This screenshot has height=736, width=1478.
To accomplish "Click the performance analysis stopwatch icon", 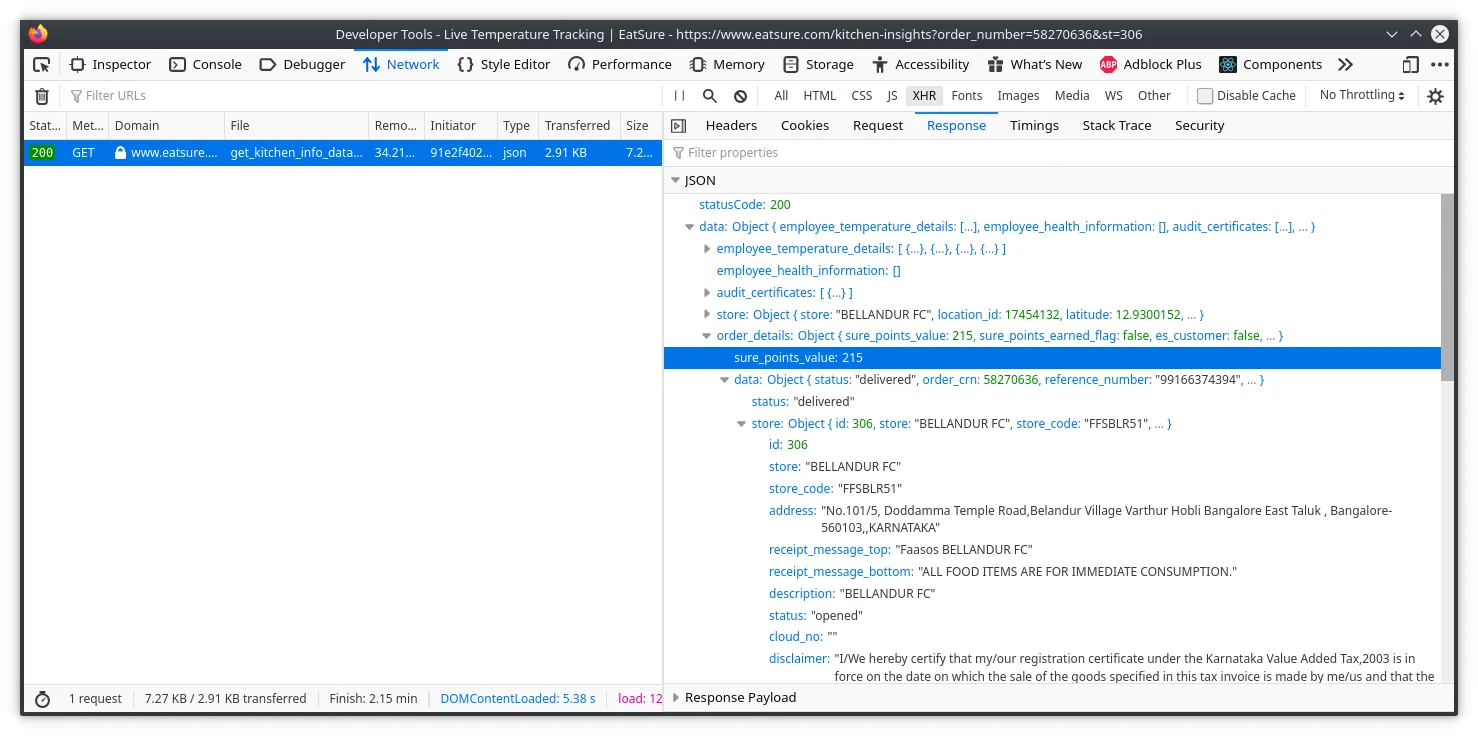I will coord(42,699).
